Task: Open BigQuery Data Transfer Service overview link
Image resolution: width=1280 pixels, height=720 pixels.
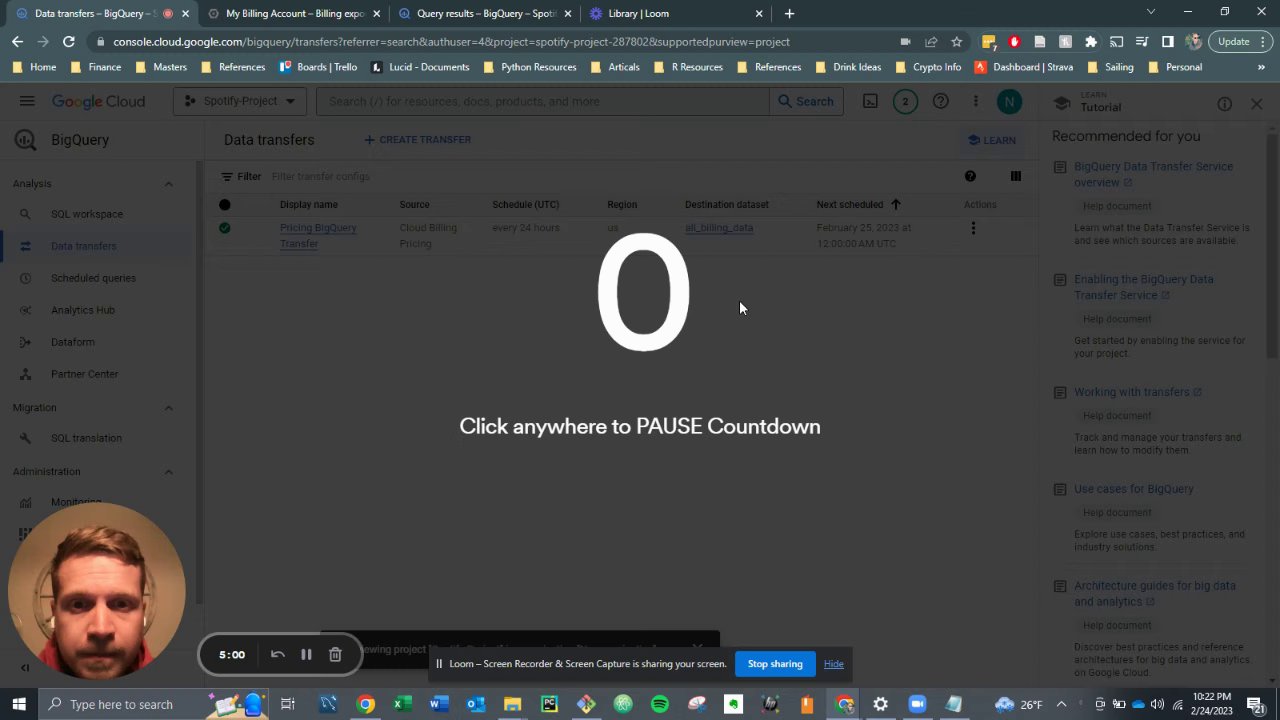Action: tap(1153, 174)
